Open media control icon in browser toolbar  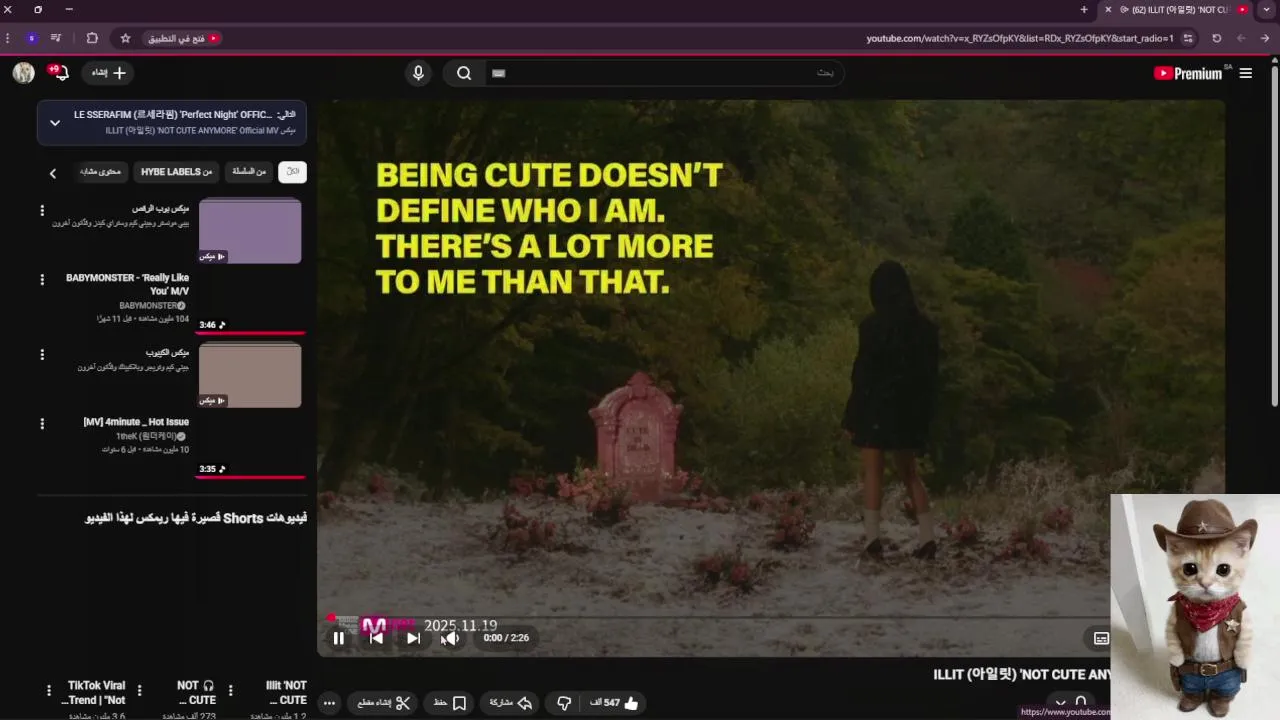point(56,38)
